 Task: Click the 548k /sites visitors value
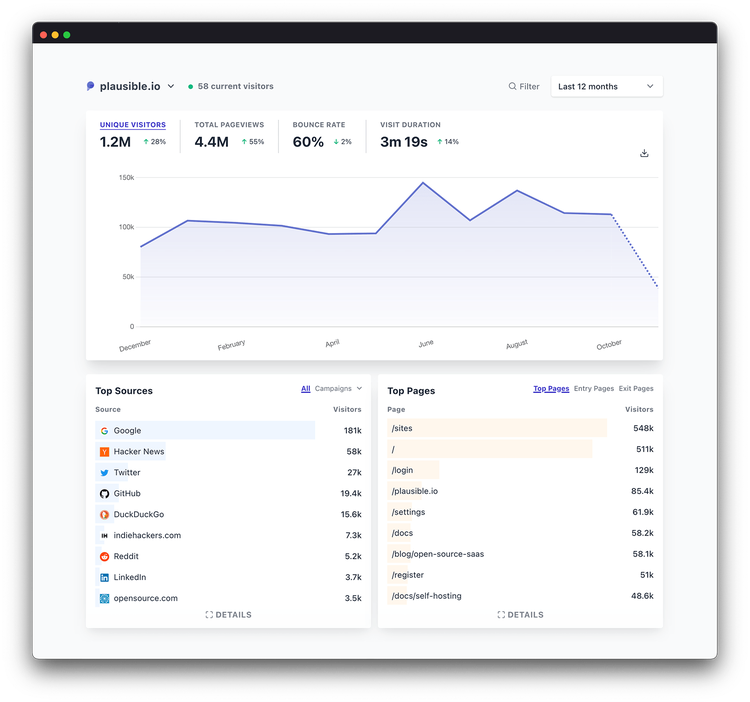point(643,428)
